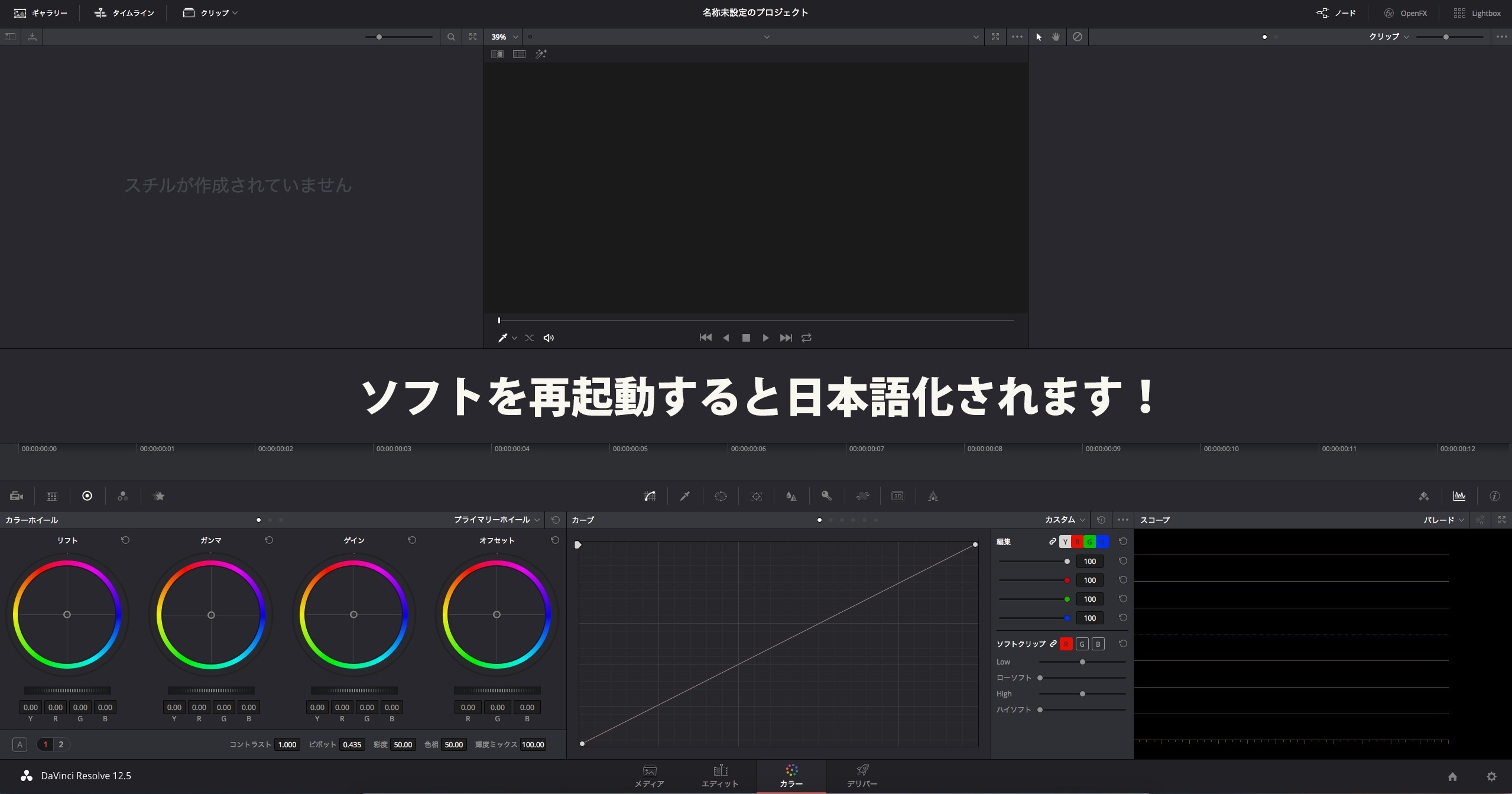This screenshot has width=1512, height=794.
Task: Open the Power Windows palette
Action: [721, 496]
